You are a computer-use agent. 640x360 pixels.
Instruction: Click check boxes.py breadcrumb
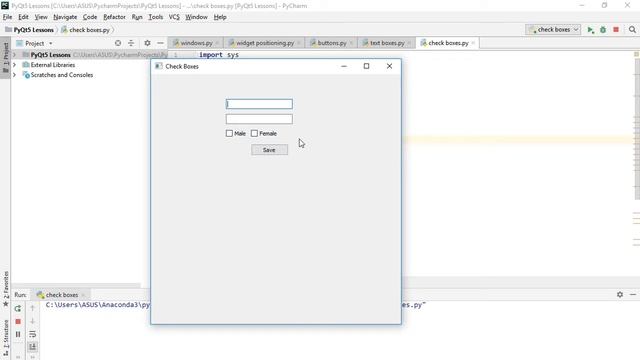click(86, 30)
